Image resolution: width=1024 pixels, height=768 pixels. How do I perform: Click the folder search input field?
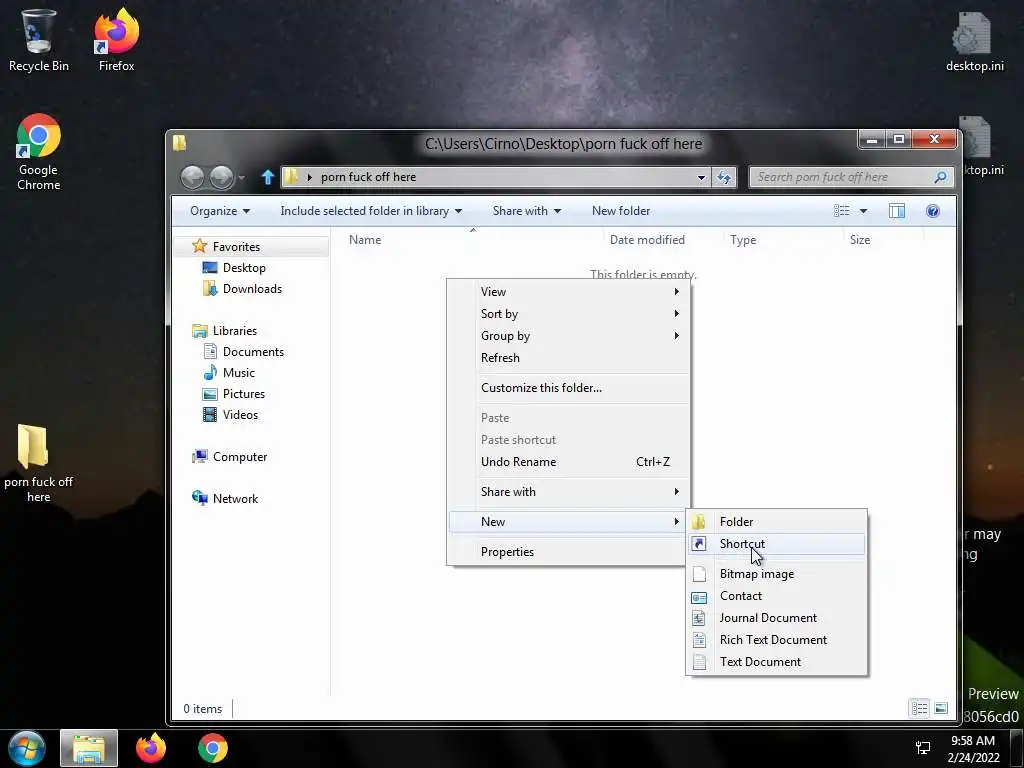(x=842, y=177)
